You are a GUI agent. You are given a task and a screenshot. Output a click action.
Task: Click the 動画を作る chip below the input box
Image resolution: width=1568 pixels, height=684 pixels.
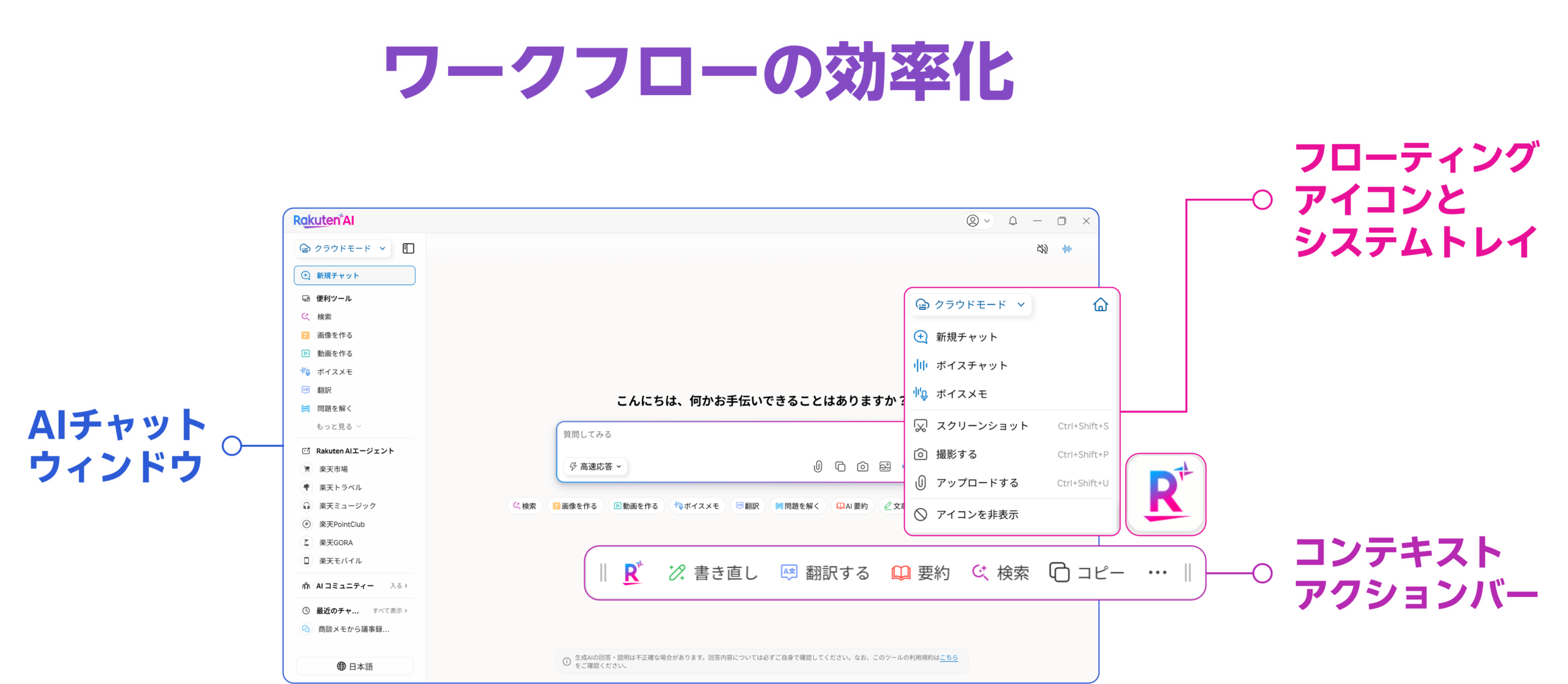click(636, 506)
